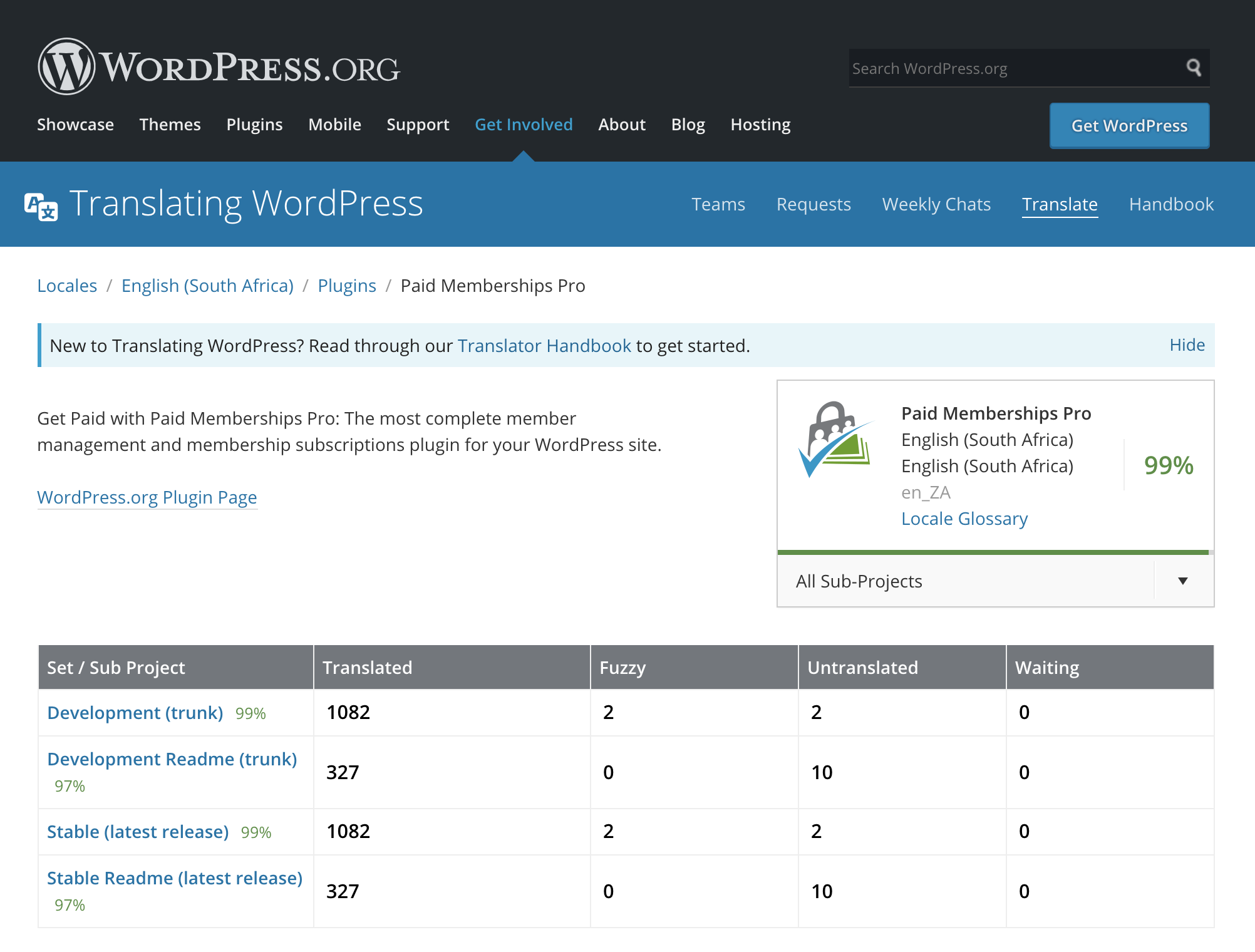Click the Locale Glossary link icon
1255x952 pixels.
pos(964,518)
